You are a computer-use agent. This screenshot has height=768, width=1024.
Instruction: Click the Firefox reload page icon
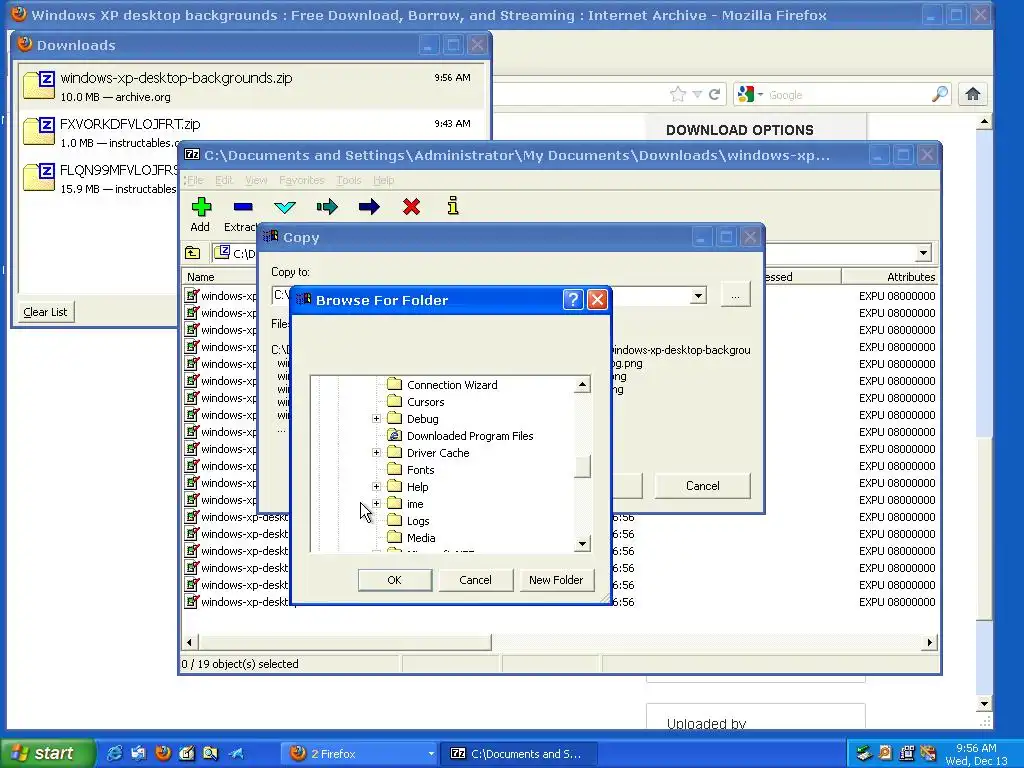714,95
